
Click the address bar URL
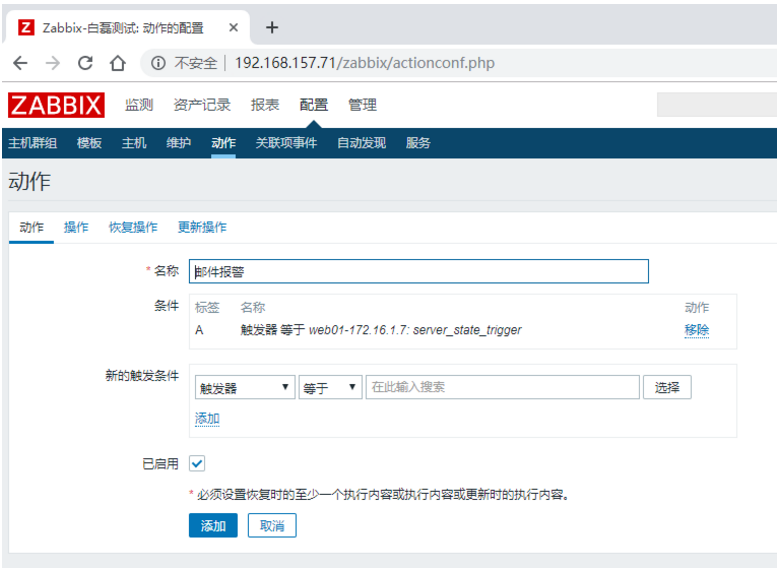click(365, 63)
